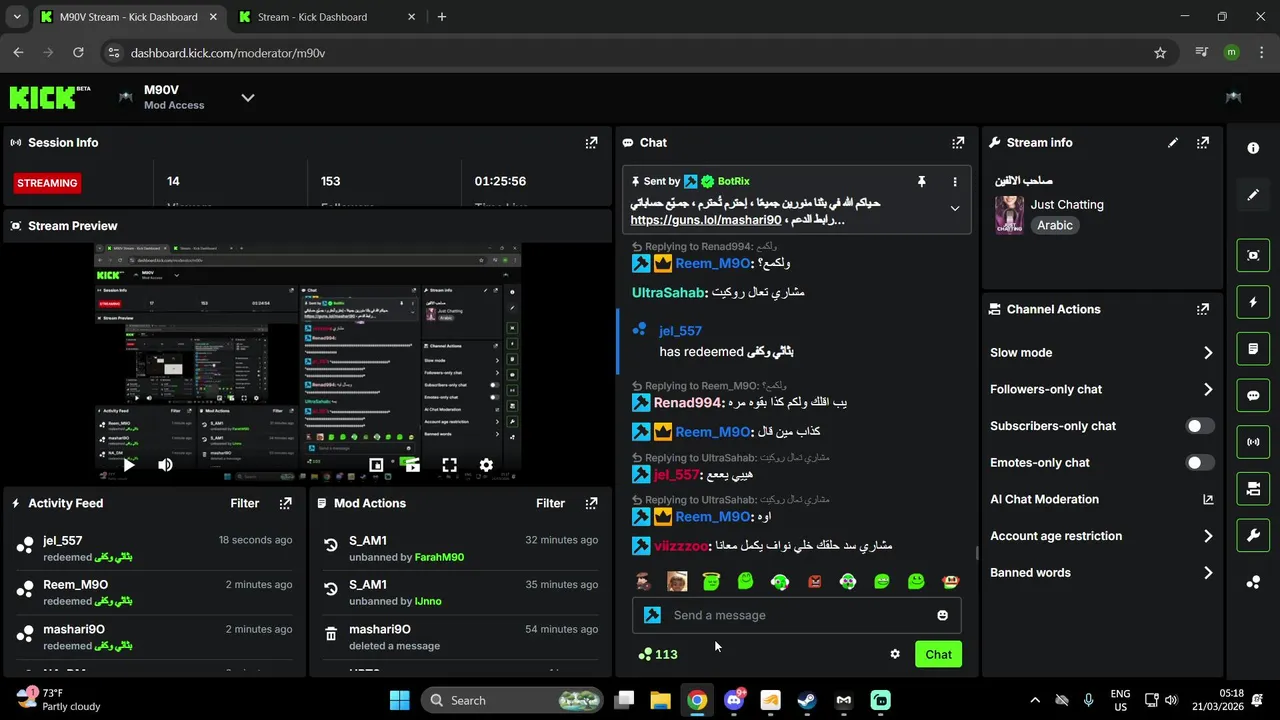Click the chat panel scrollbar

(977, 554)
